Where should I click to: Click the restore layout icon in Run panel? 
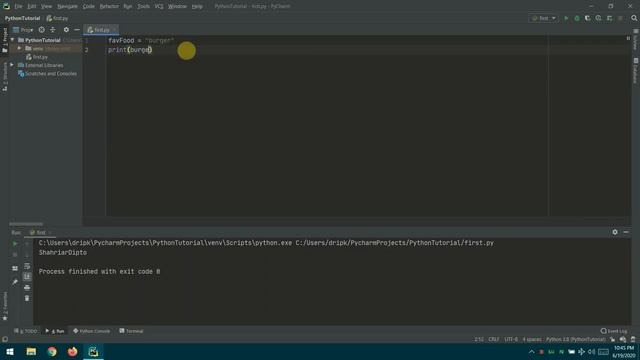point(15,268)
